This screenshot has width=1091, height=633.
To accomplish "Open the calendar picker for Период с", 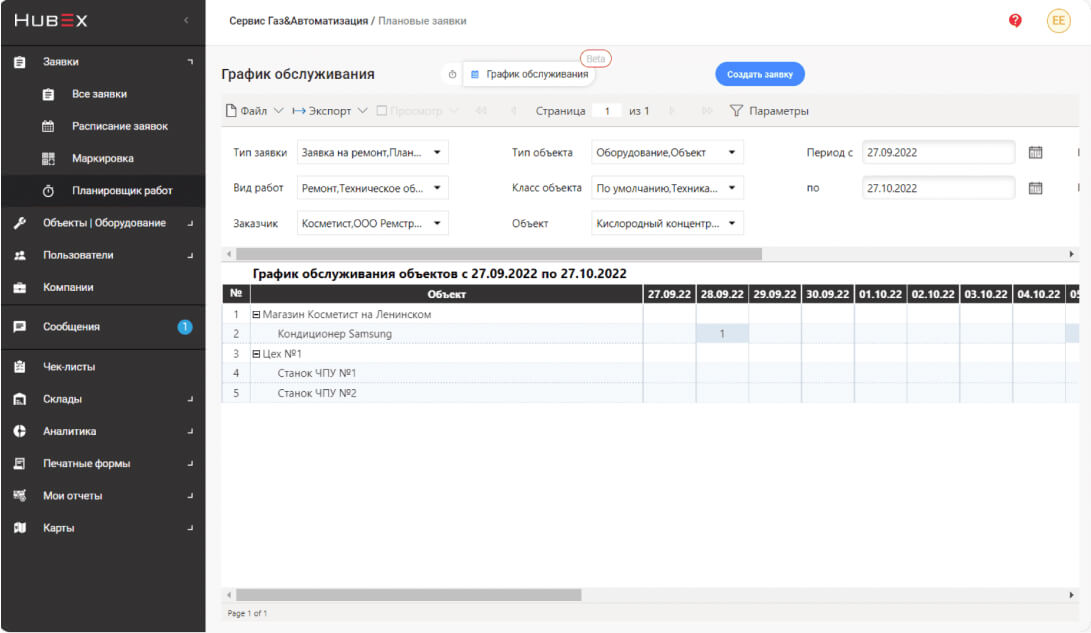I will (1035, 152).
